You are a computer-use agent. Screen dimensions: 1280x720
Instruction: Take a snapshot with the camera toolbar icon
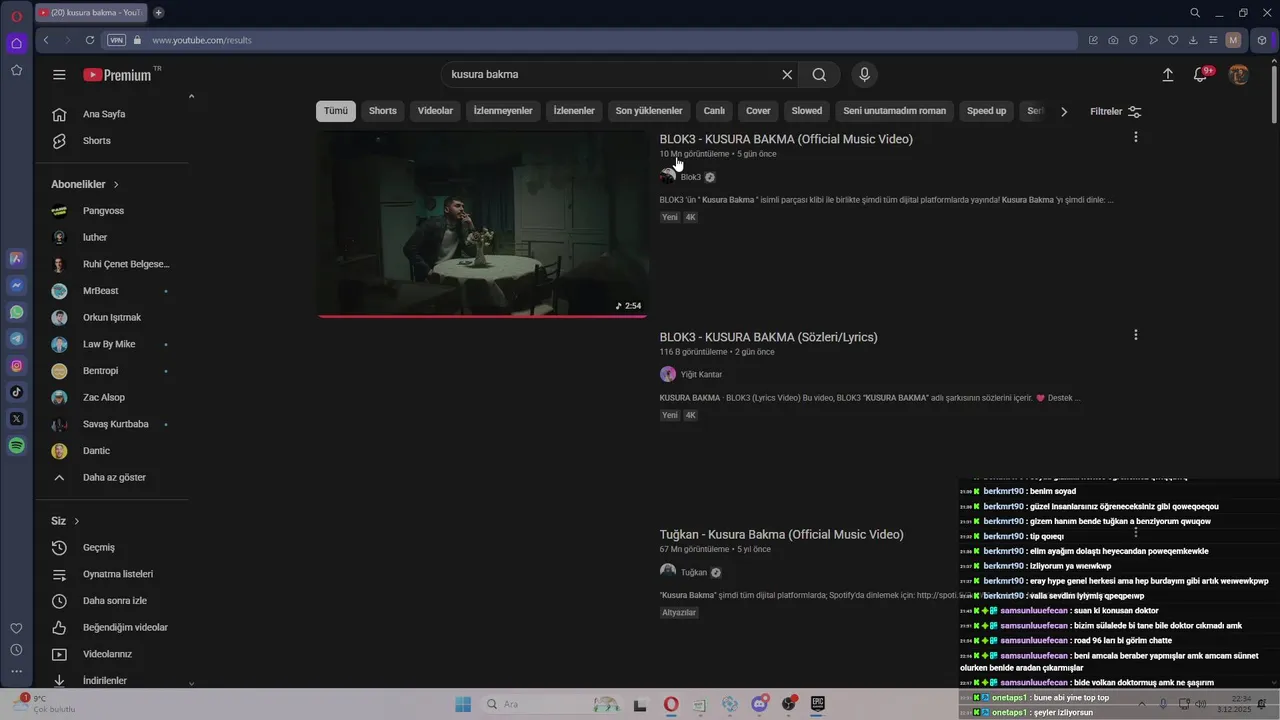(x=1113, y=40)
